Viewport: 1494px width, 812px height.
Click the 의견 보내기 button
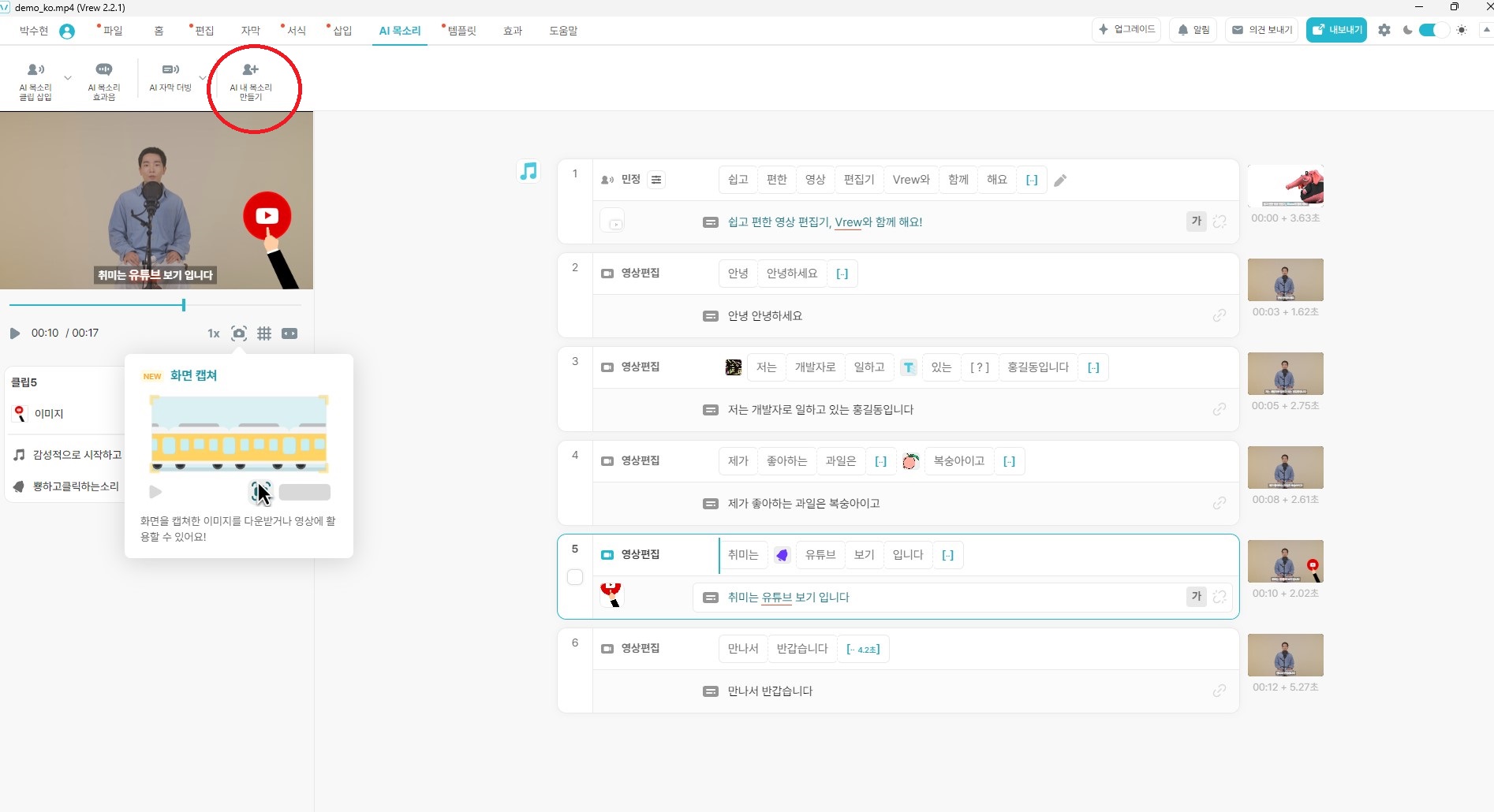(x=1262, y=30)
